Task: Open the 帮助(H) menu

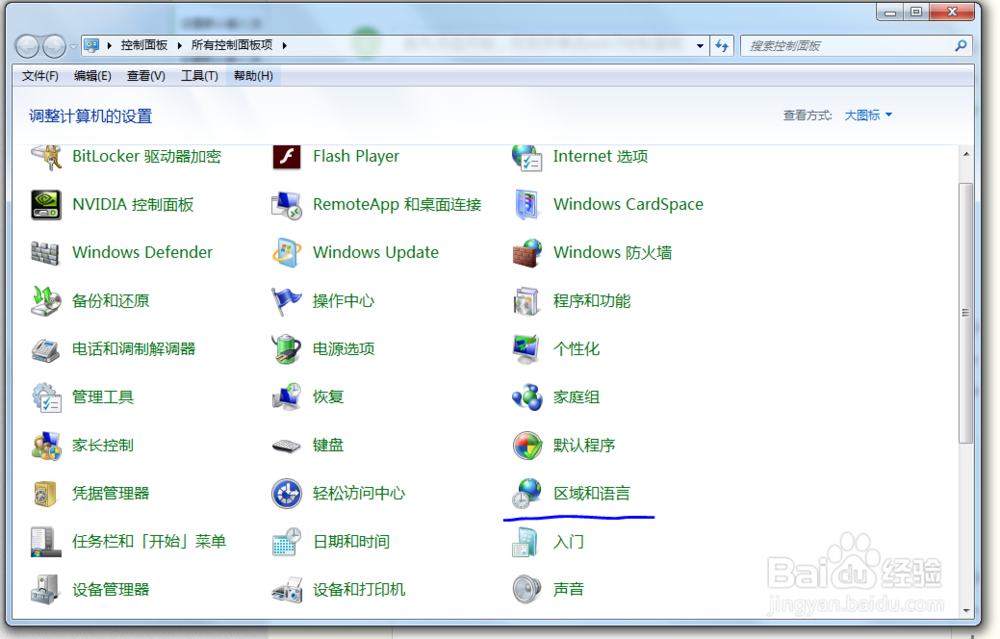Action: click(253, 76)
